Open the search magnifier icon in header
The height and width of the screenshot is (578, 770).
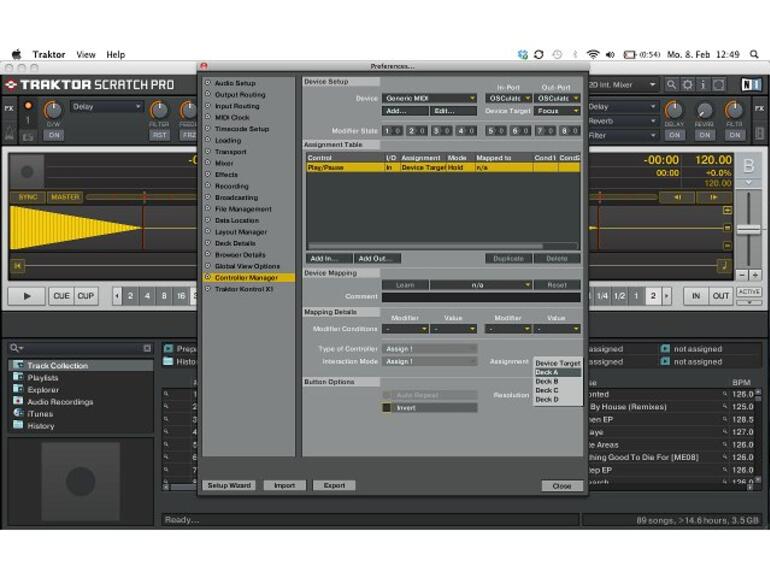(x=672, y=85)
